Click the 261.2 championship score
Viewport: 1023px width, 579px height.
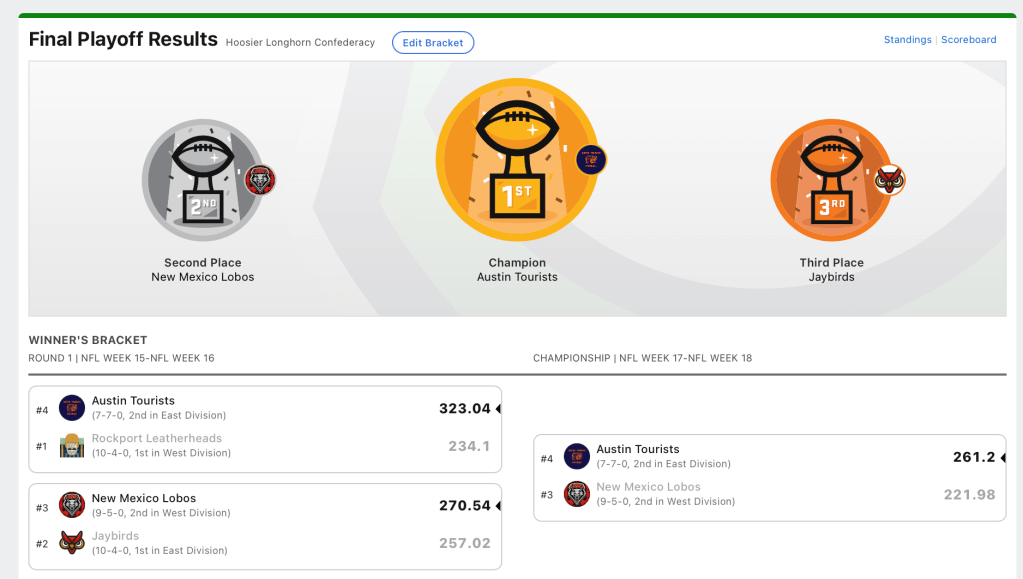tap(974, 457)
